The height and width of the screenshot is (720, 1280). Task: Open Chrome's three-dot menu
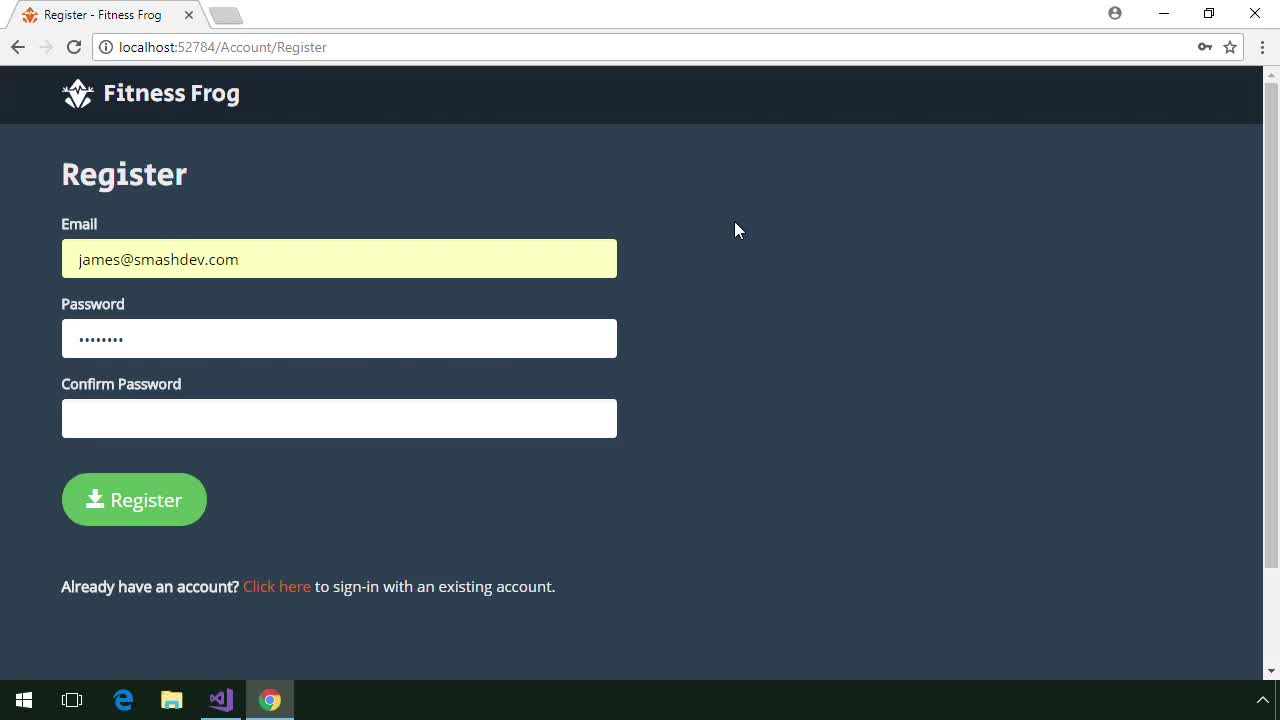coord(1261,47)
